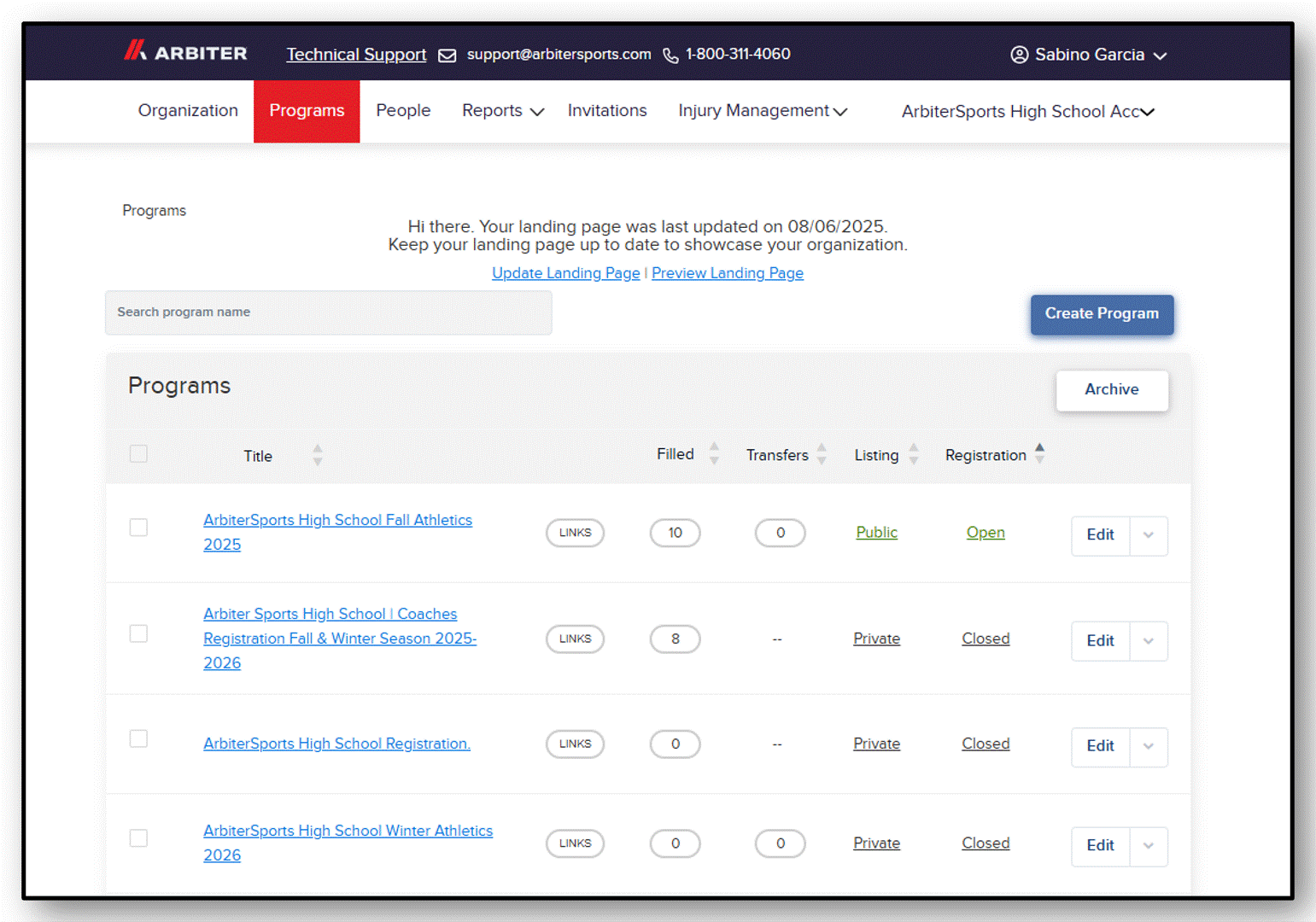Screen dimensions: 1316x922
Task: Click Filled count 8 for Coaches Registration
Action: coord(675,639)
